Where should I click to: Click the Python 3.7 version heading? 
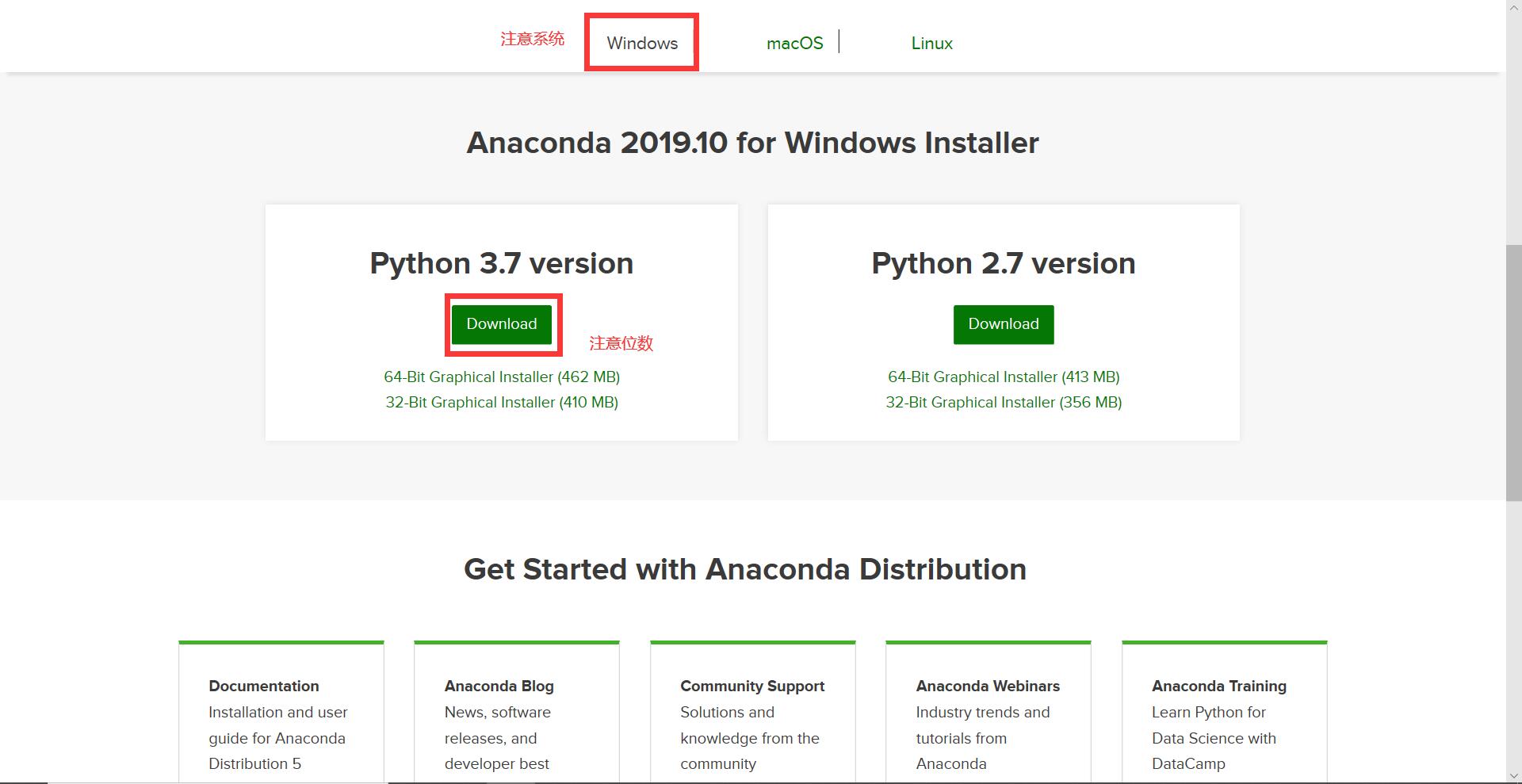coord(502,263)
